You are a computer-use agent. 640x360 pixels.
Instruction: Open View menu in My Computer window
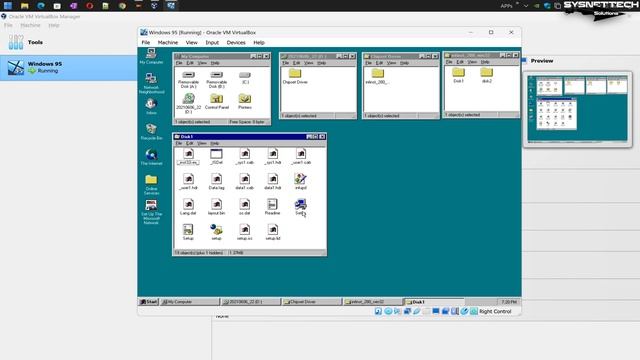(202, 63)
